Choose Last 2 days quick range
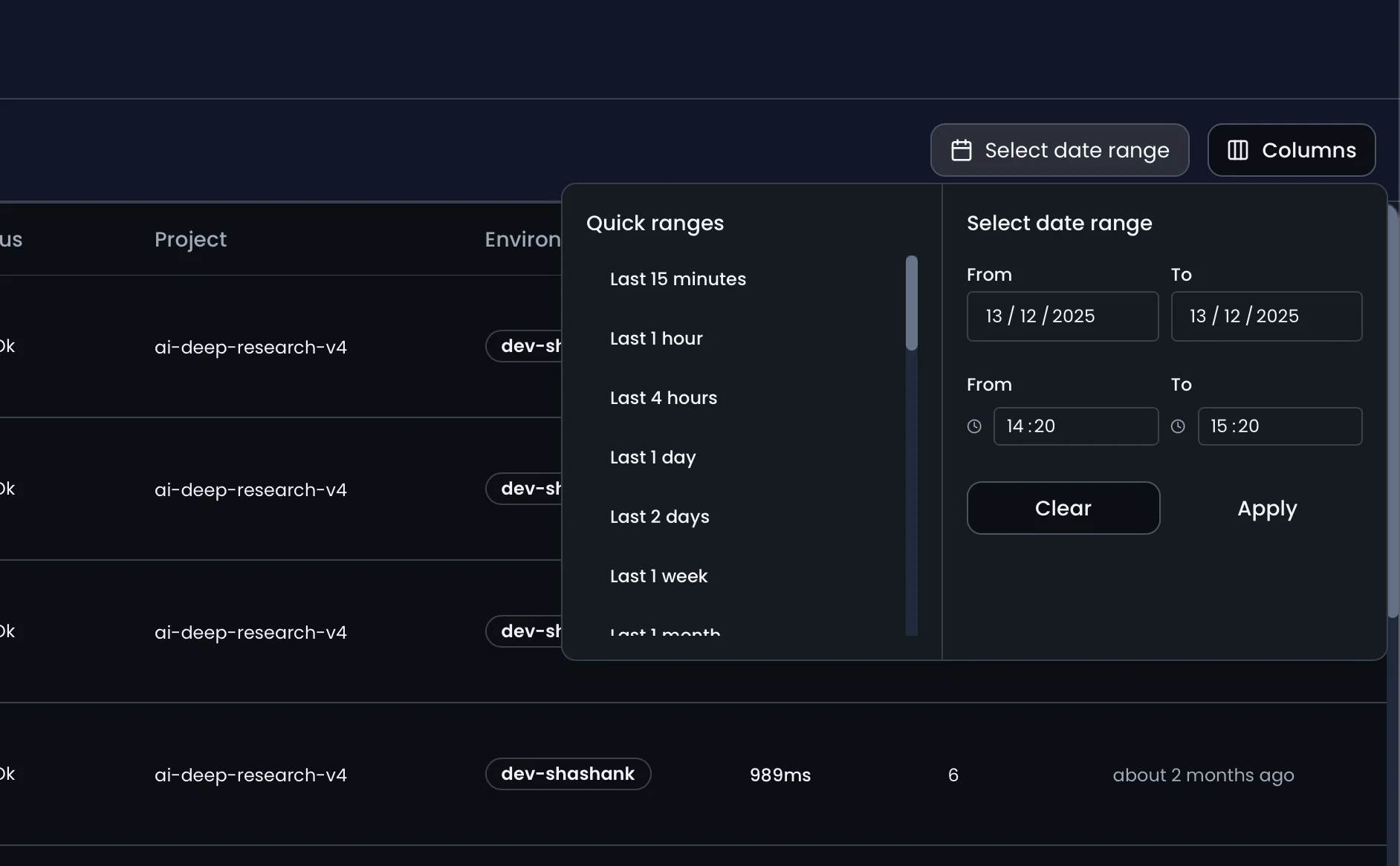Screen dimensions: 1400x866 pos(659,517)
